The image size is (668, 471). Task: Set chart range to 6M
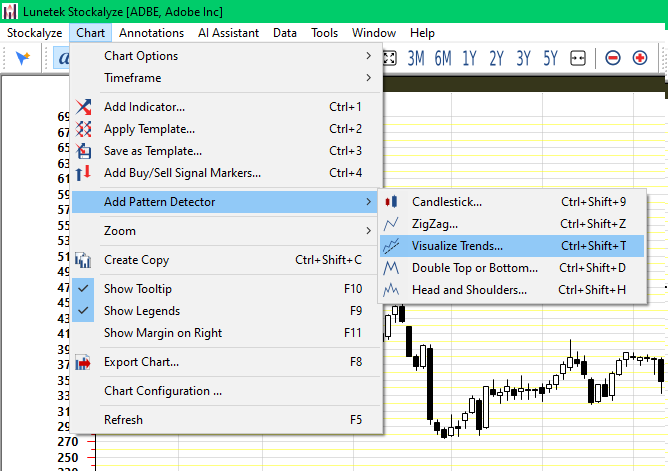point(443,58)
